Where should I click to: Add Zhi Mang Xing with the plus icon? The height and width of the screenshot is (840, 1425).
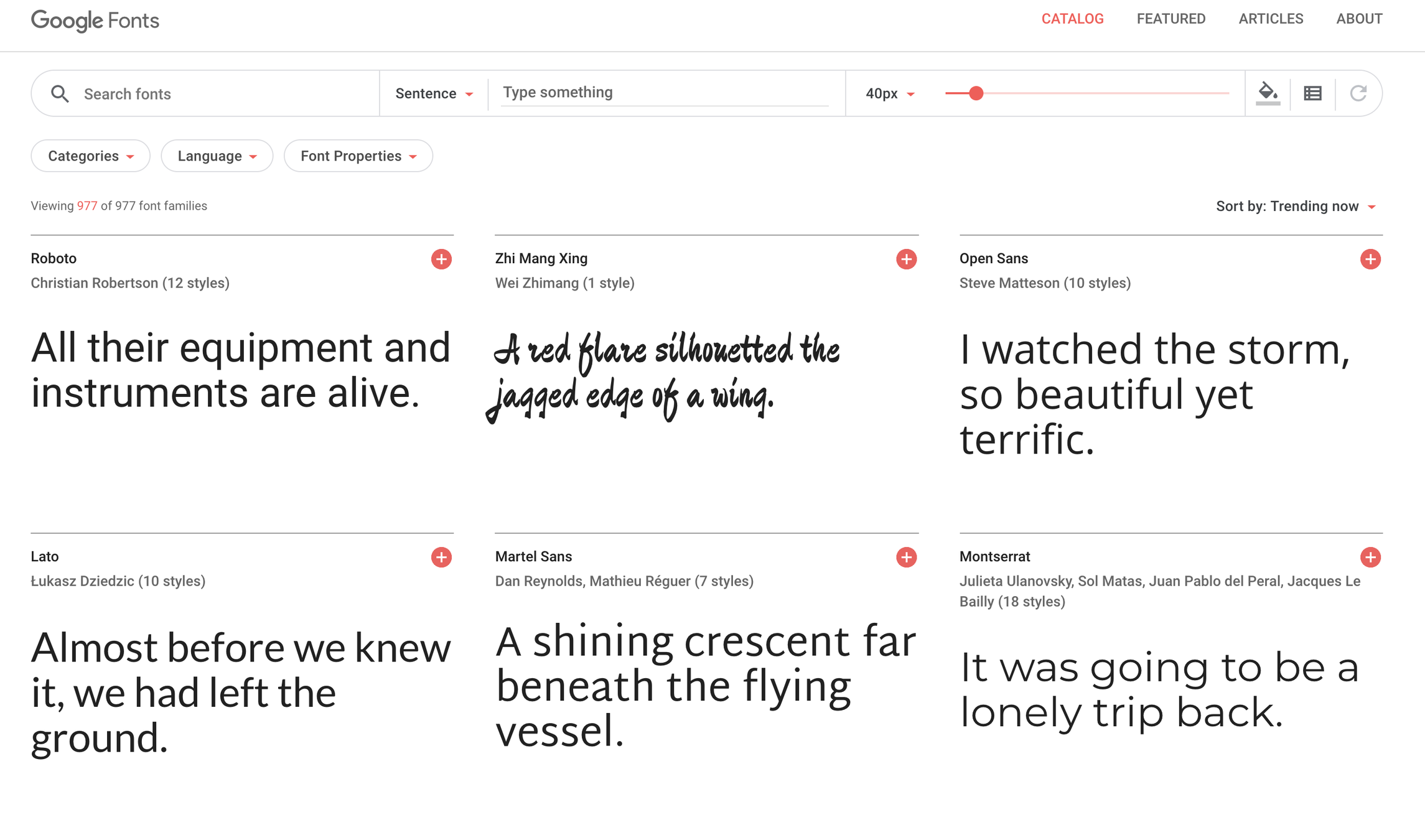click(x=906, y=259)
